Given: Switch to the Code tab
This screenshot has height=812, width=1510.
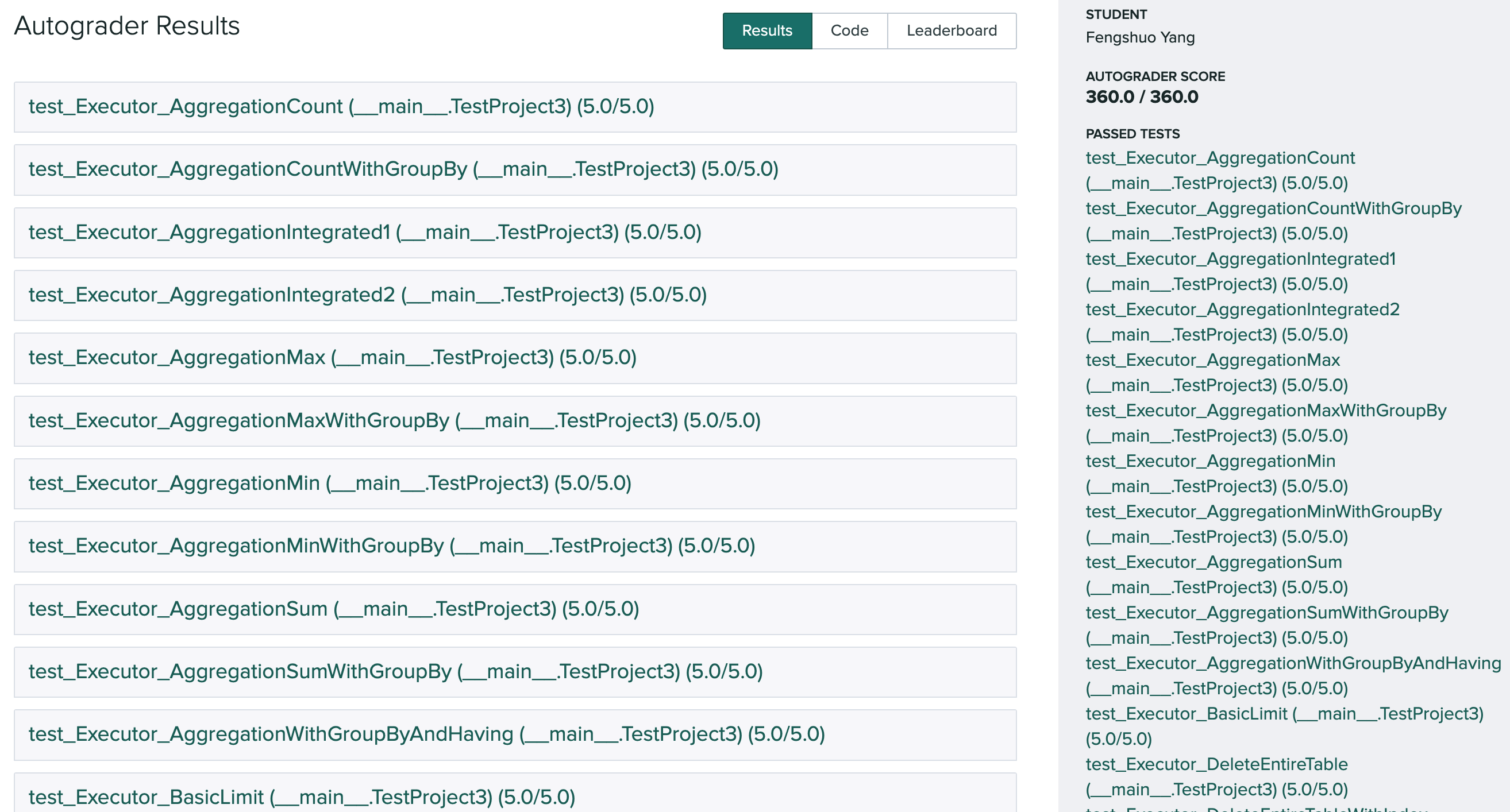Looking at the screenshot, I should pyautogui.click(x=848, y=30).
